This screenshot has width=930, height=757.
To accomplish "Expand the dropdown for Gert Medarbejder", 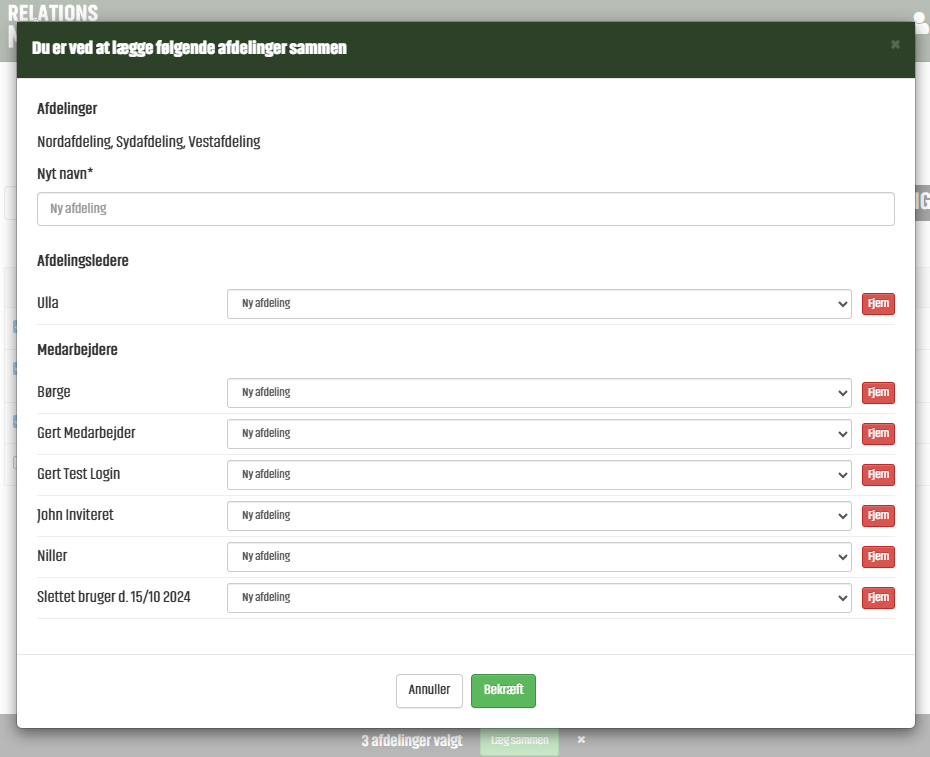I will pos(538,434).
